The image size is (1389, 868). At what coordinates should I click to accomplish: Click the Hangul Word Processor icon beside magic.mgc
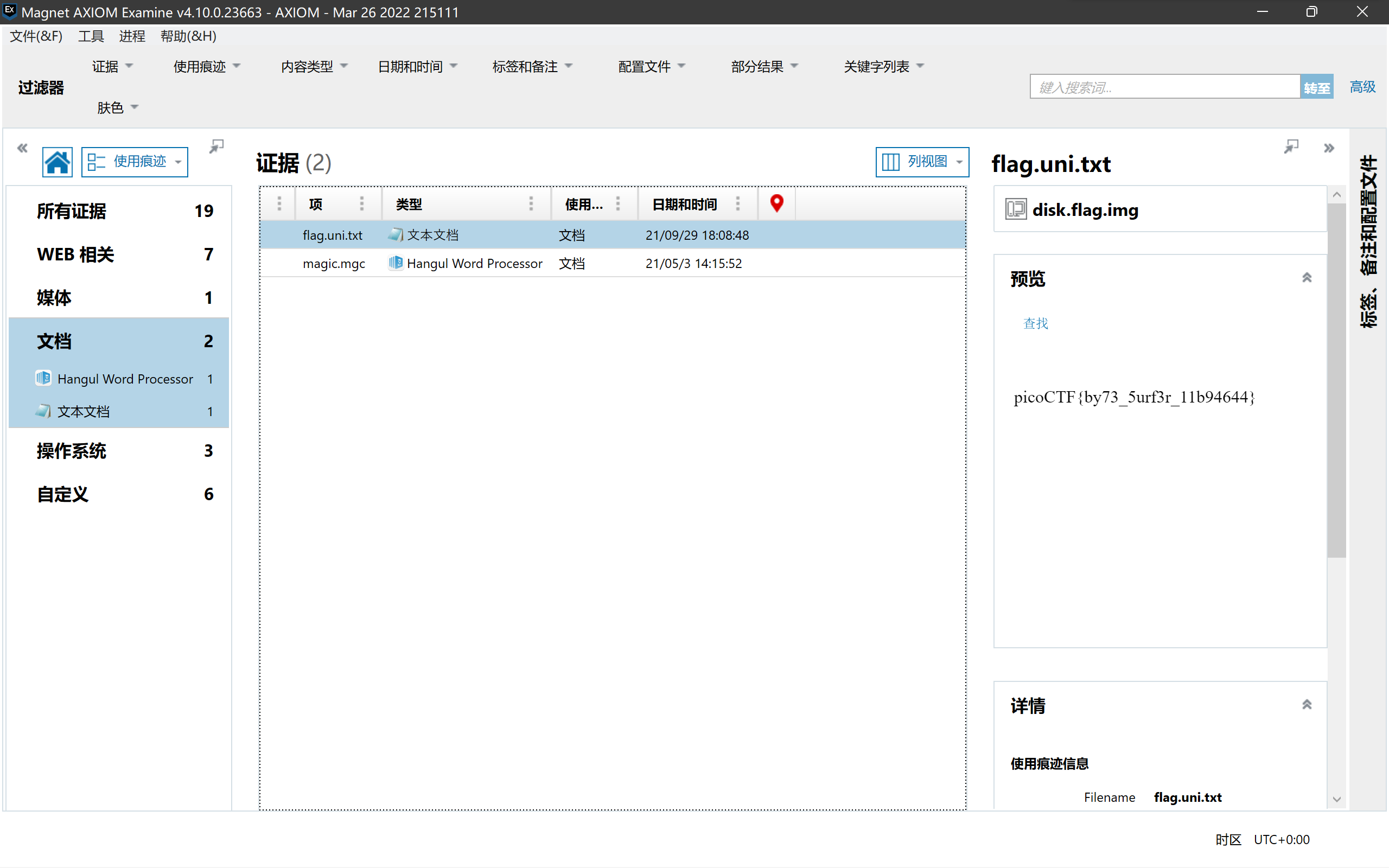click(x=395, y=263)
